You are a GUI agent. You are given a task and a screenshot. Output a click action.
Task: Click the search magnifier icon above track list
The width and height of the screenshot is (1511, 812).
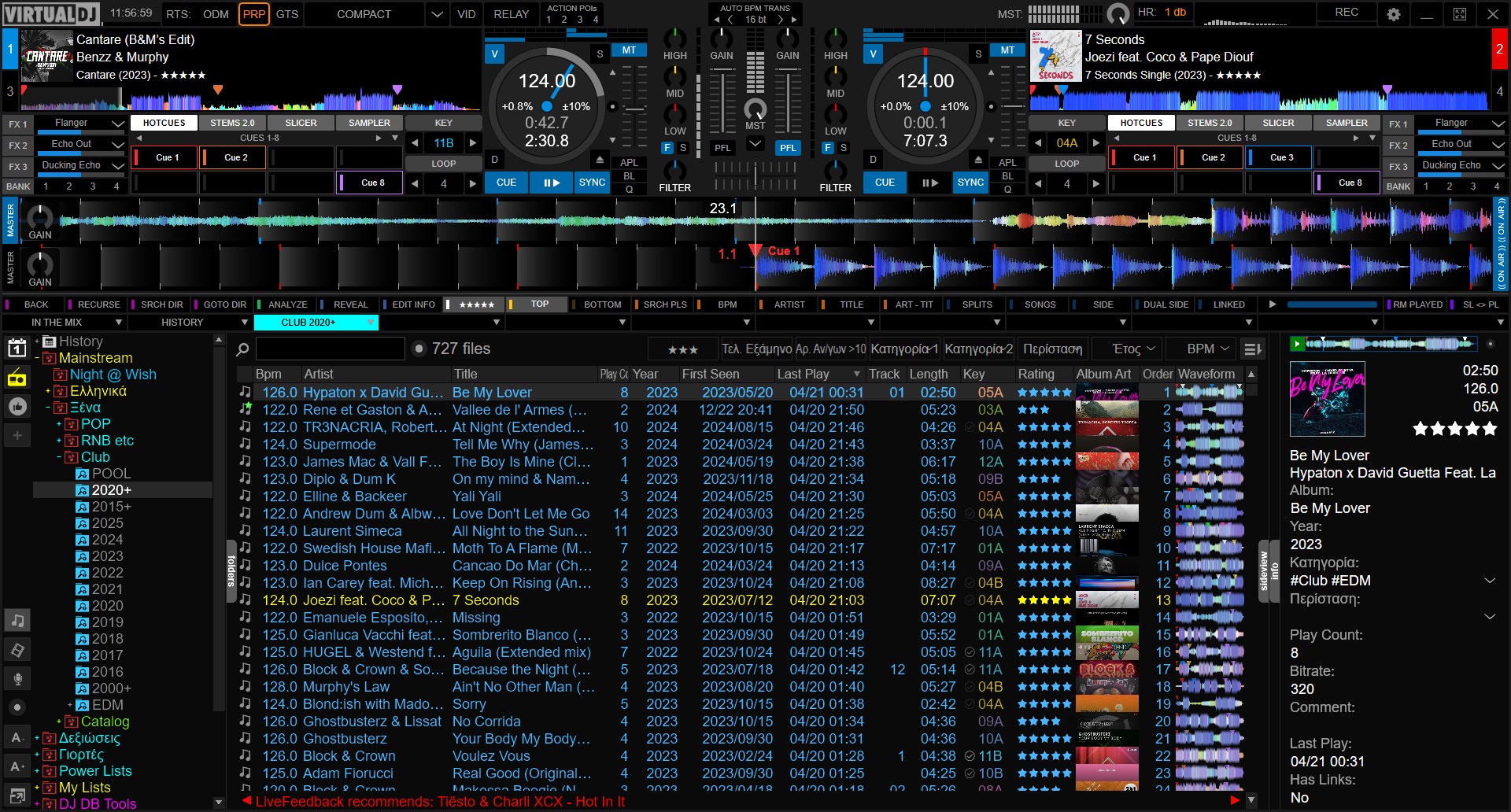pyautogui.click(x=243, y=349)
